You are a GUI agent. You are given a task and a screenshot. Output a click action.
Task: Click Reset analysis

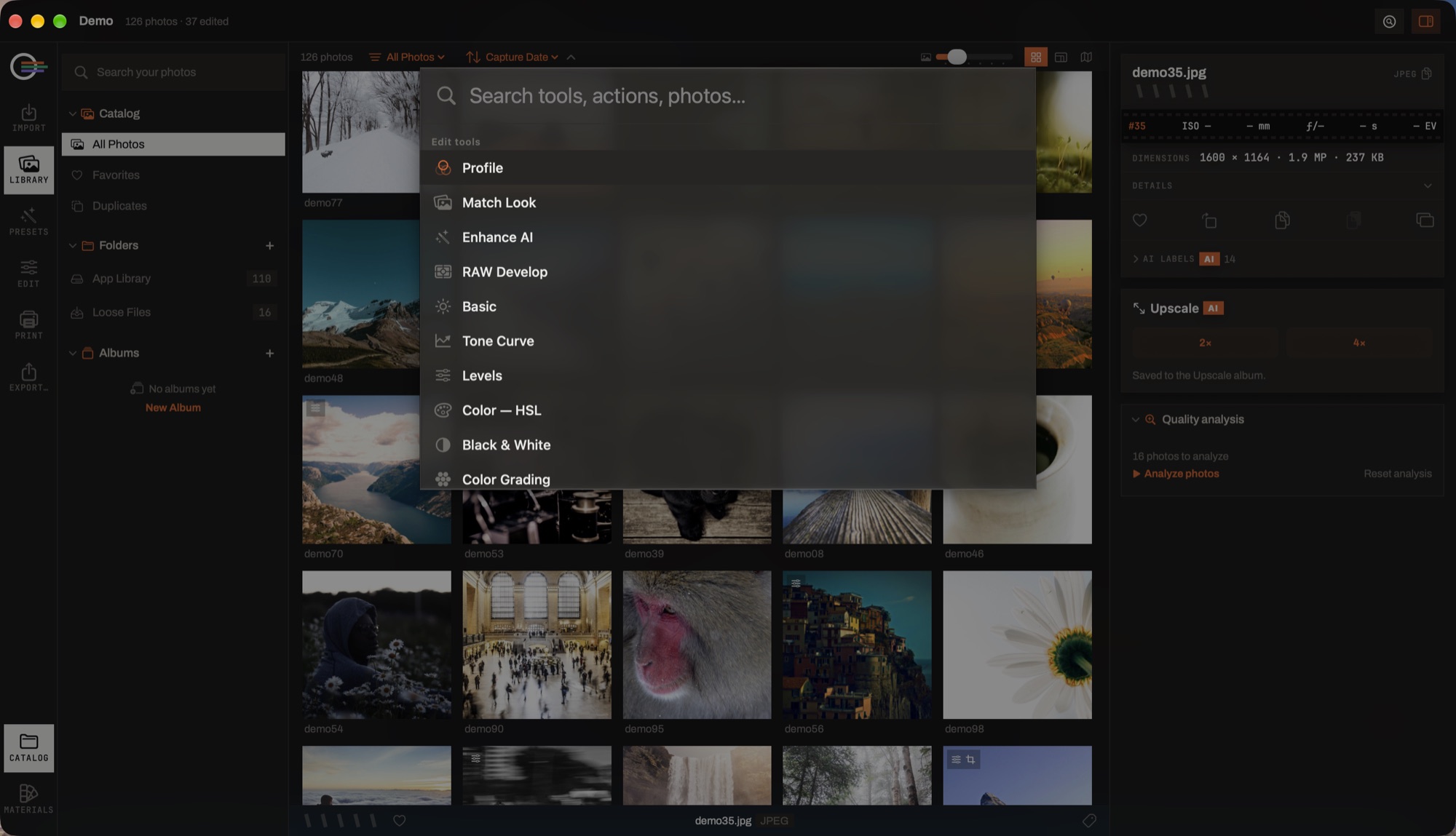click(1397, 474)
